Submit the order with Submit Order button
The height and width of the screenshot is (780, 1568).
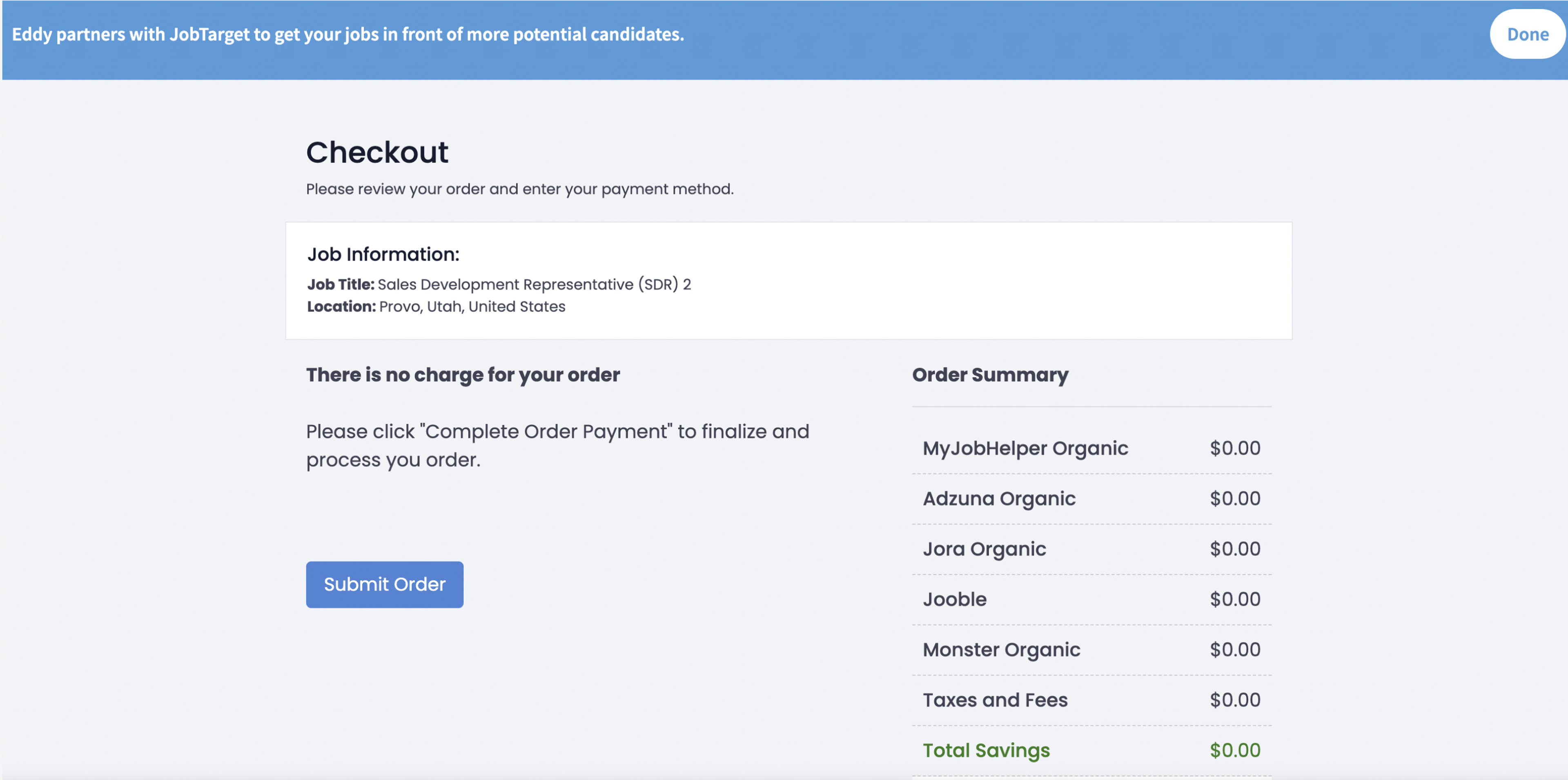(x=385, y=584)
